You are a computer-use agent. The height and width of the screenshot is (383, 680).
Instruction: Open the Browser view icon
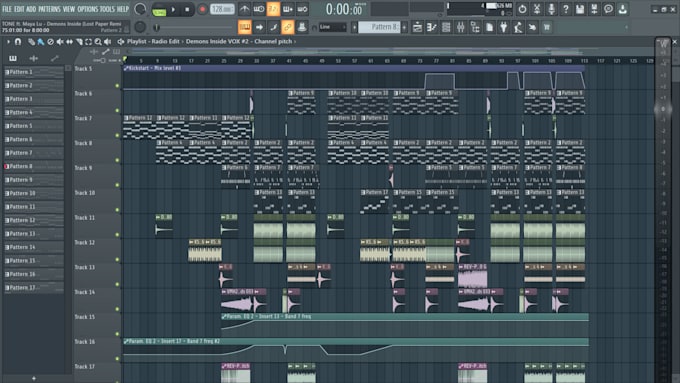pyautogui.click(x=475, y=27)
